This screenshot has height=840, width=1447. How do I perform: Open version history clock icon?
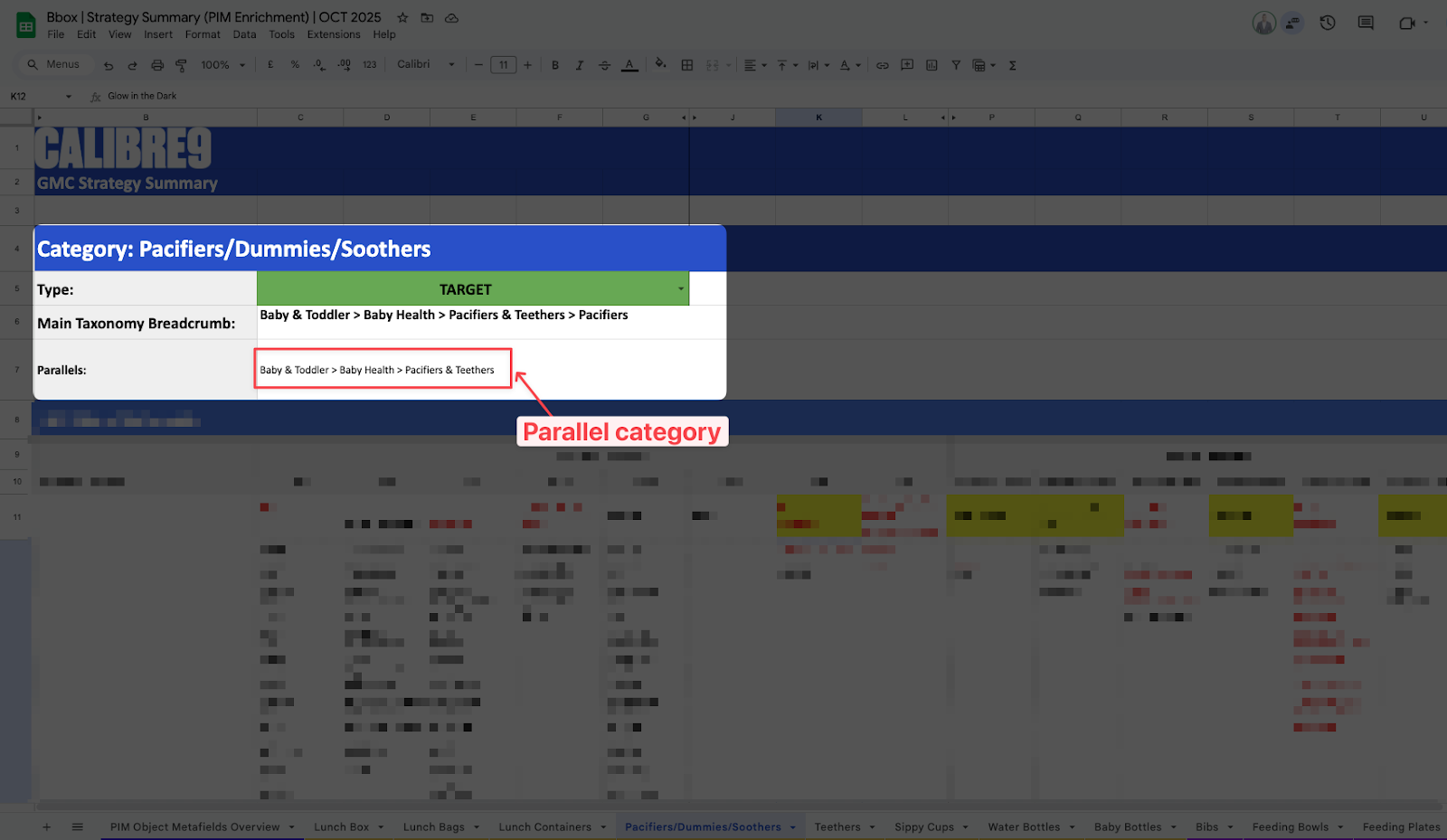[1328, 24]
